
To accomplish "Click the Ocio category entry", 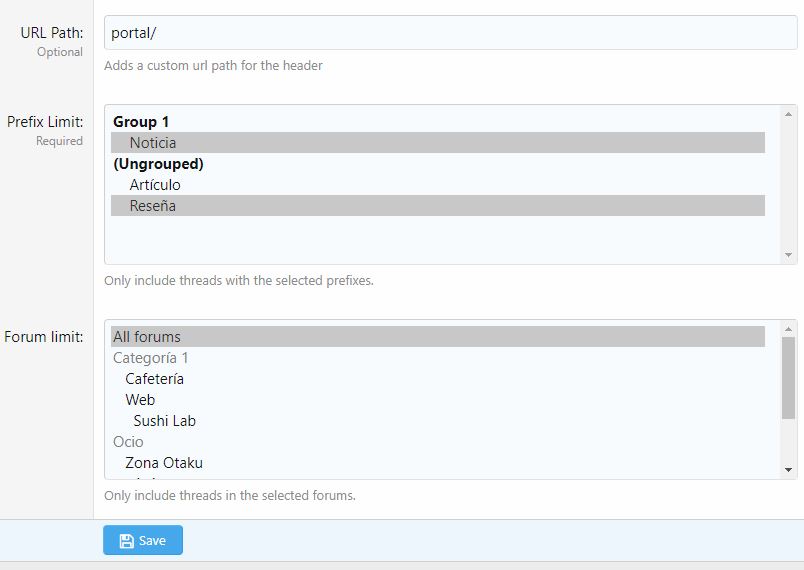I will point(128,442).
